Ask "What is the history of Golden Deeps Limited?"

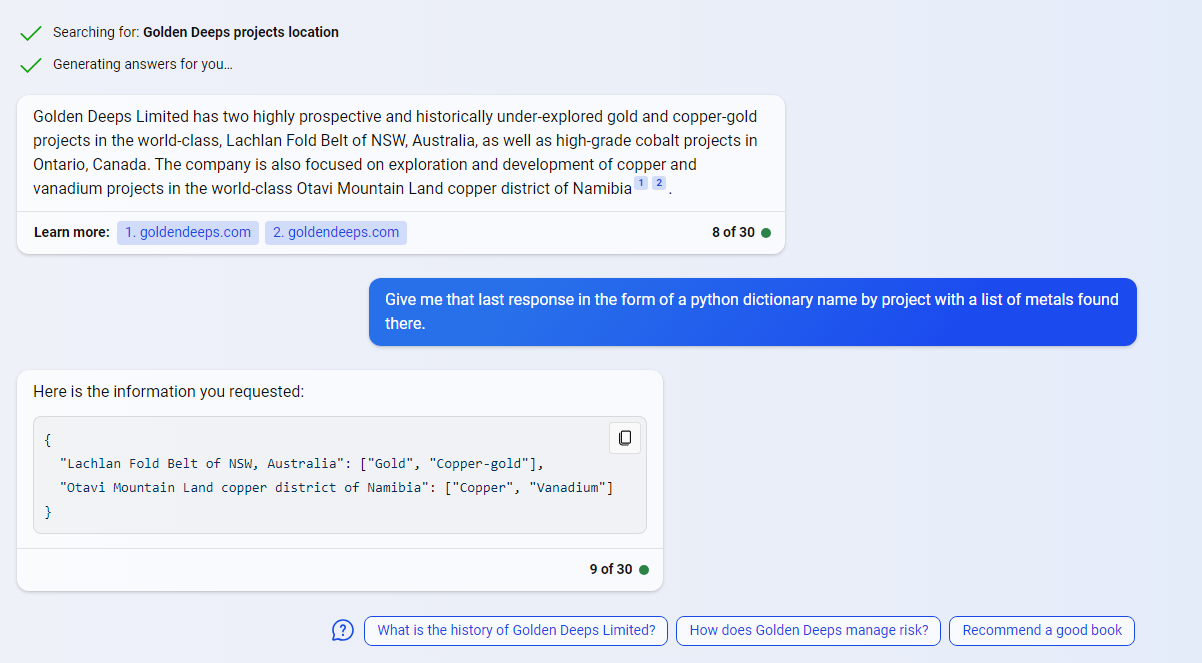[x=516, y=630]
